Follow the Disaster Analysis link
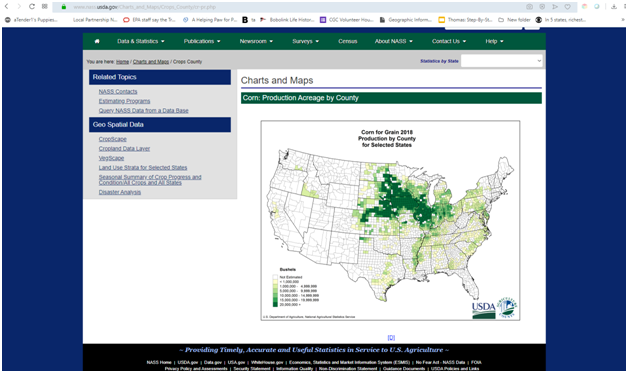Viewport: 628px width, 373px height. [x=120, y=192]
